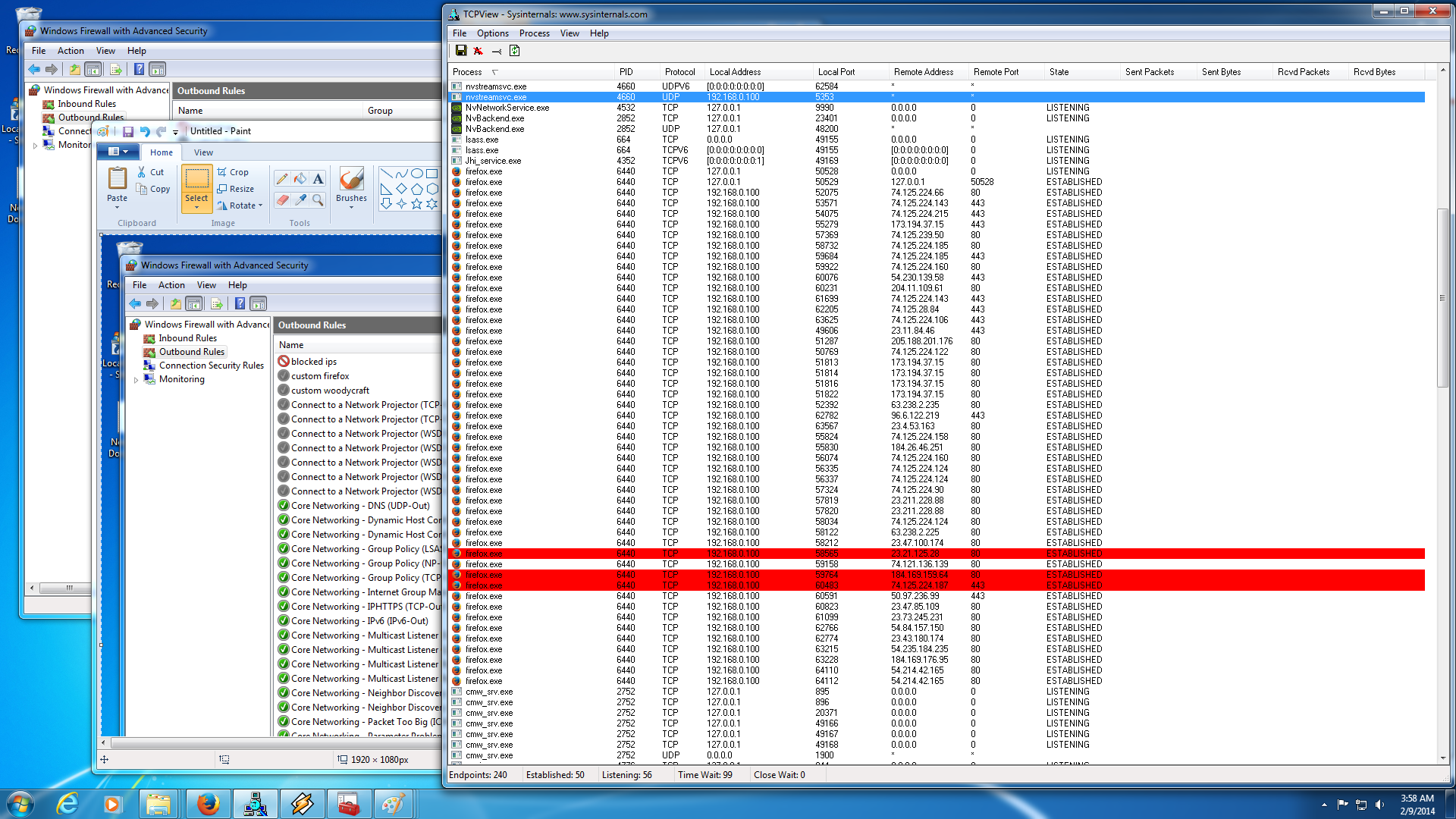
Task: Click the Select tool rectangle icon
Action: pyautogui.click(x=196, y=179)
